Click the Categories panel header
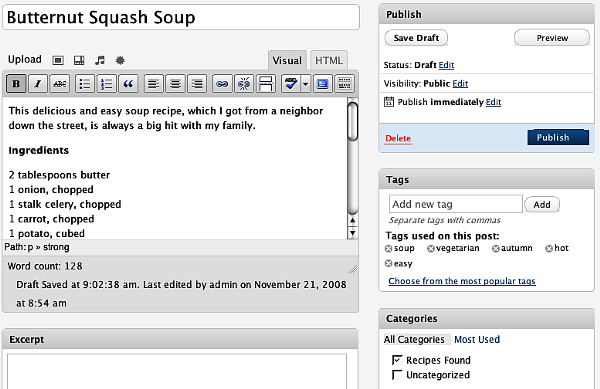 coord(486,319)
